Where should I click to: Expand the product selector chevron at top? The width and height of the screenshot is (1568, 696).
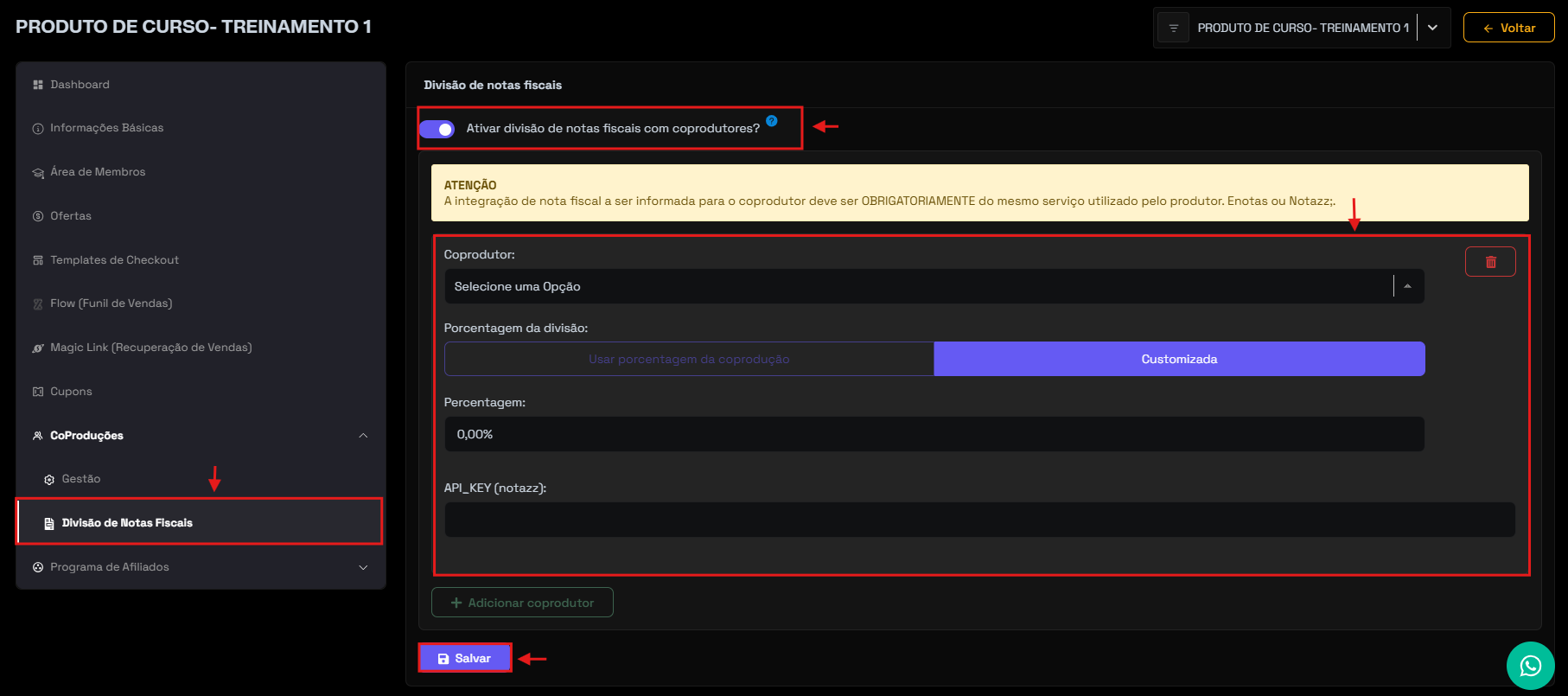pyautogui.click(x=1432, y=29)
